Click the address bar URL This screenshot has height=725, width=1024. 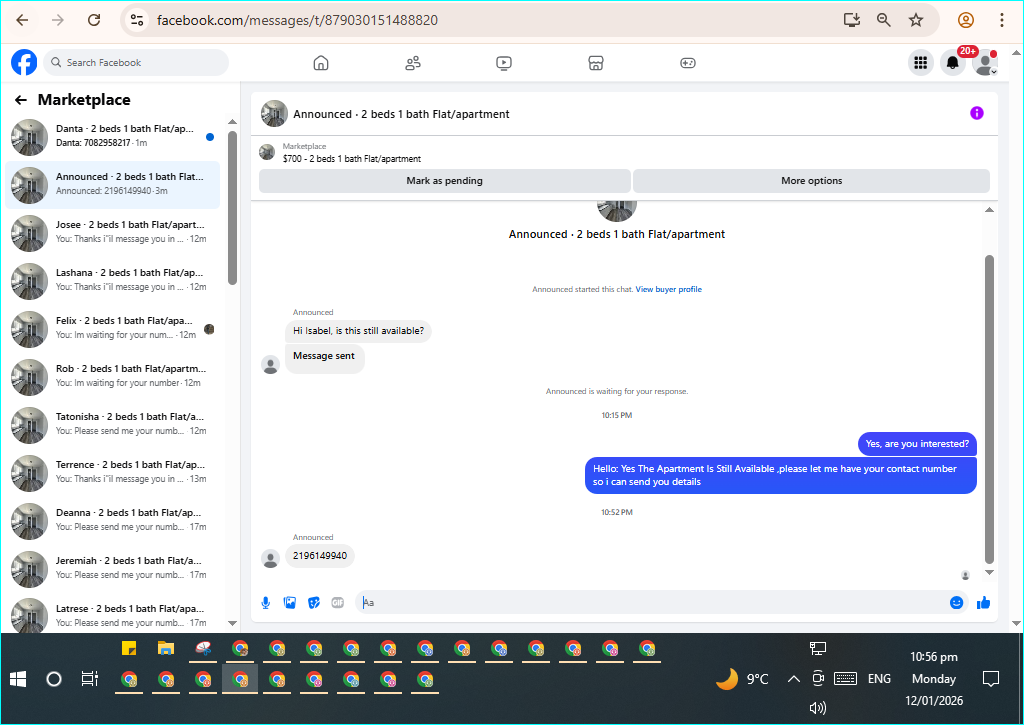pyautogui.click(x=297, y=20)
